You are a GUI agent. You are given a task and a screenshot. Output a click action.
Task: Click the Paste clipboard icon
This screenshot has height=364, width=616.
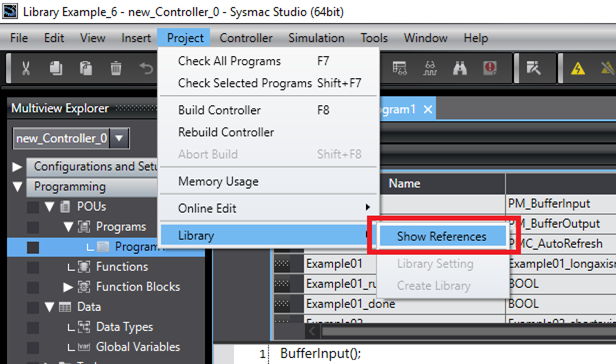tap(86, 68)
